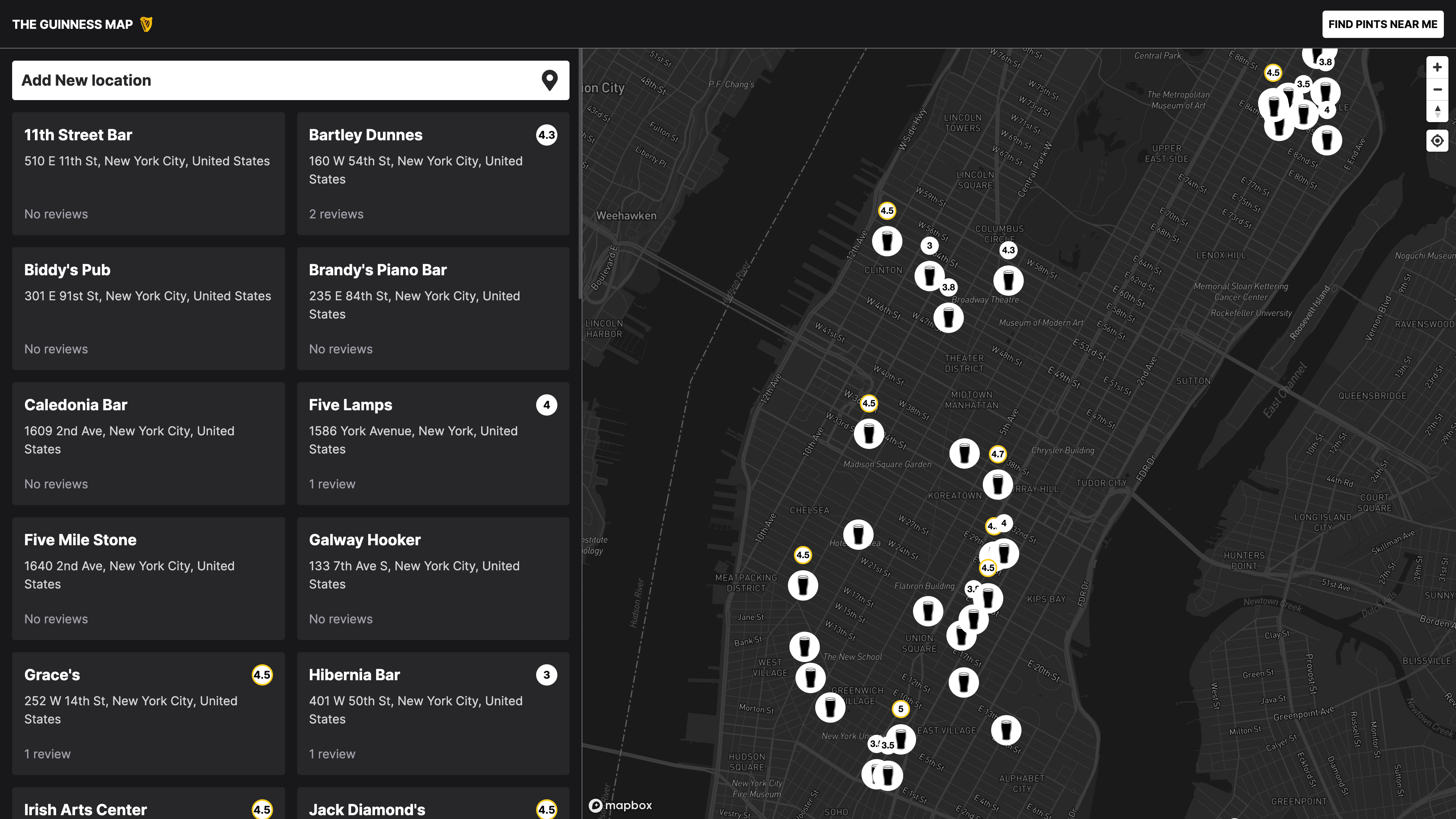Screen dimensions: 1456x819
Task: Click the pint marker near E 82nd St on Upper East Side
Action: [1327, 140]
